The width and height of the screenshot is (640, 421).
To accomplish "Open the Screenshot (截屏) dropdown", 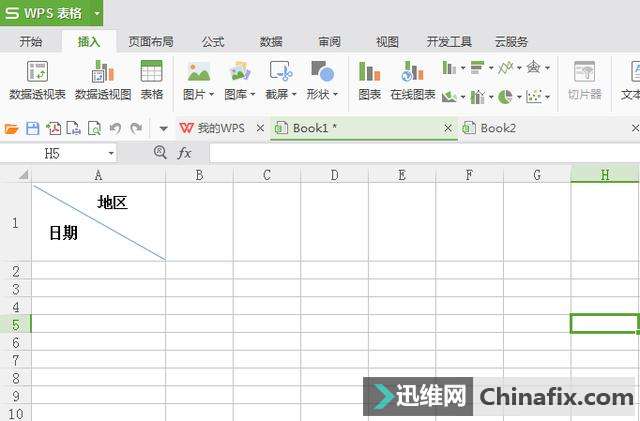I will tap(294, 95).
